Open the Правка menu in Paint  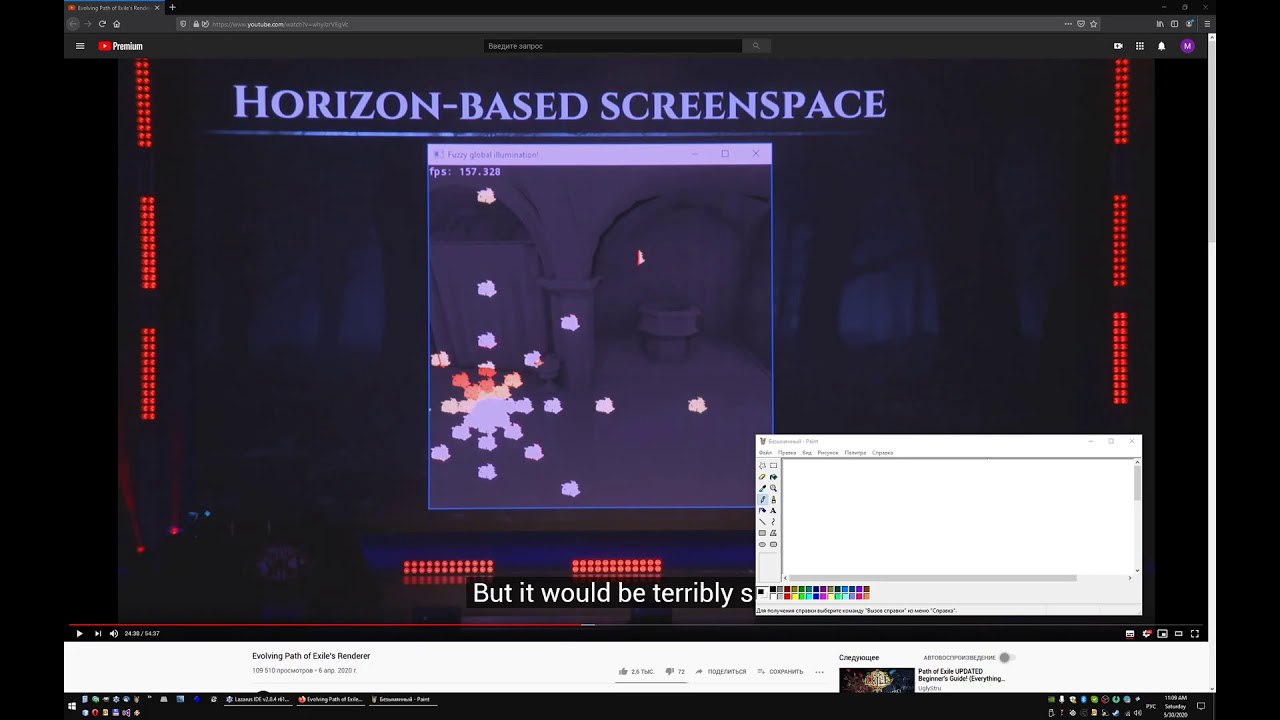pos(787,453)
